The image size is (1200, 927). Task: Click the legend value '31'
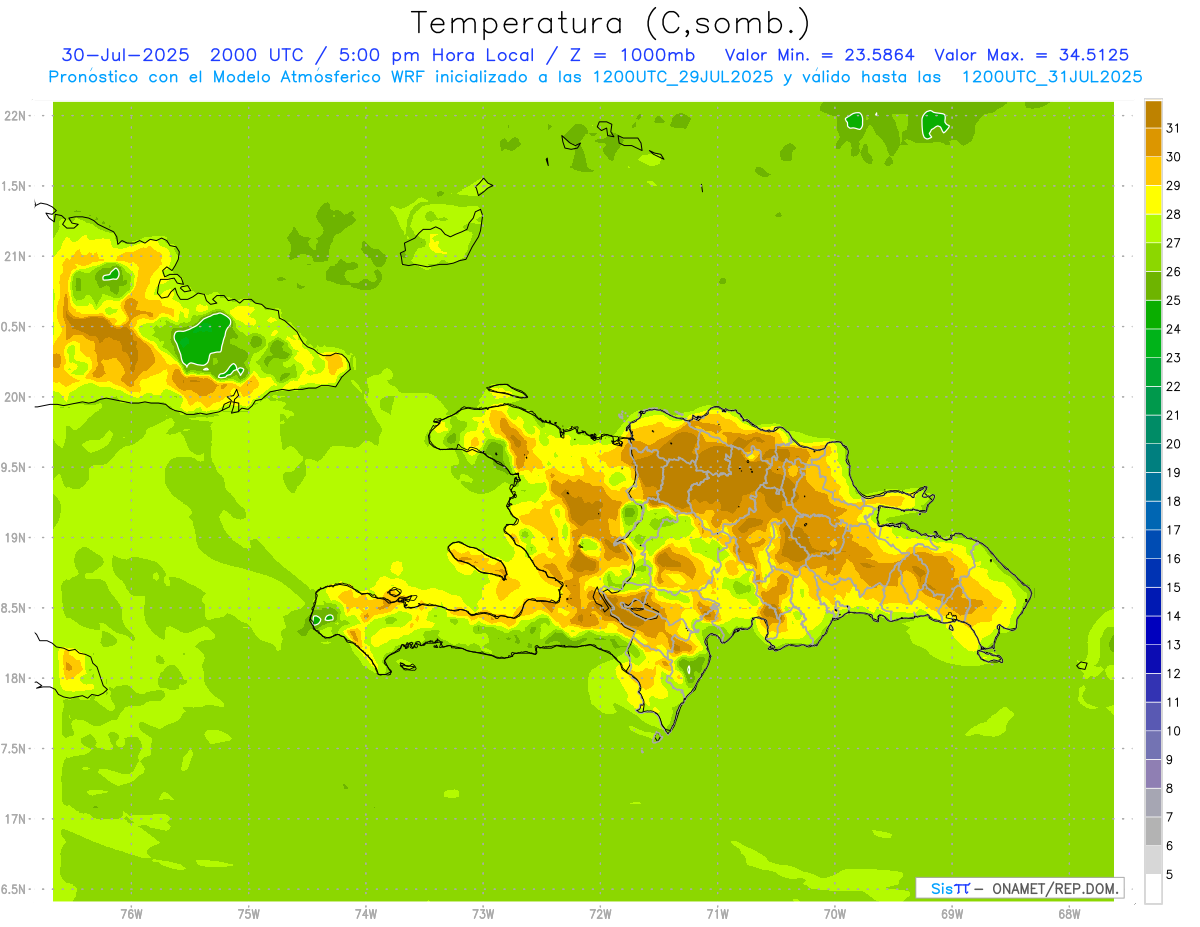[1174, 128]
